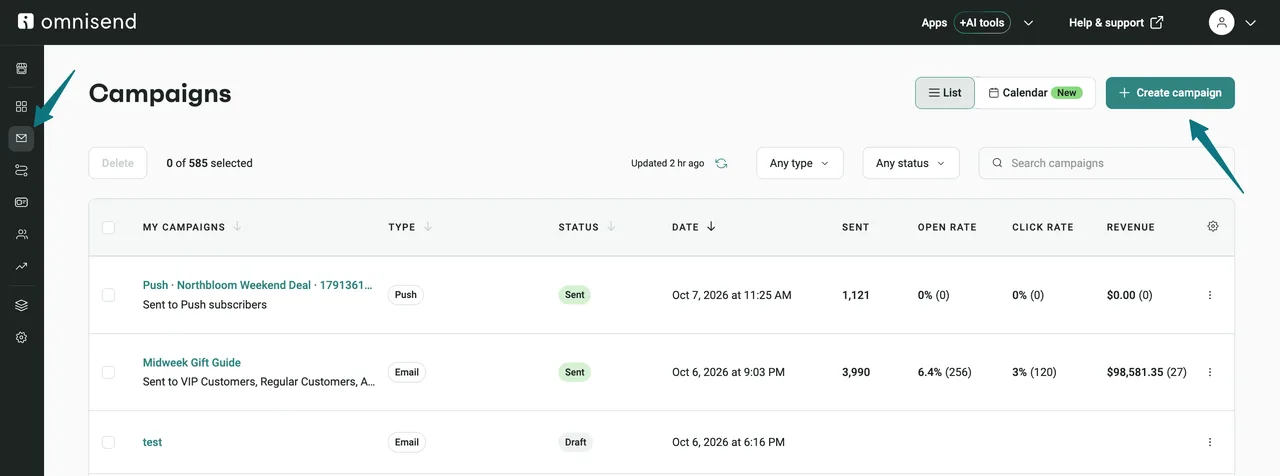Switch to Calendar view
Image resolution: width=1280 pixels, height=476 pixels.
point(1035,93)
